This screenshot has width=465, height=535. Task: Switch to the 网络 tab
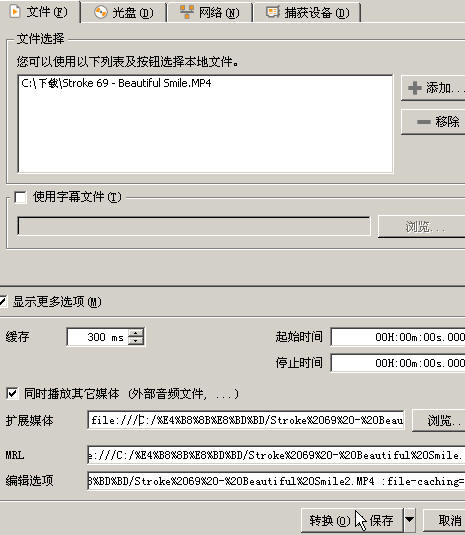(209, 12)
